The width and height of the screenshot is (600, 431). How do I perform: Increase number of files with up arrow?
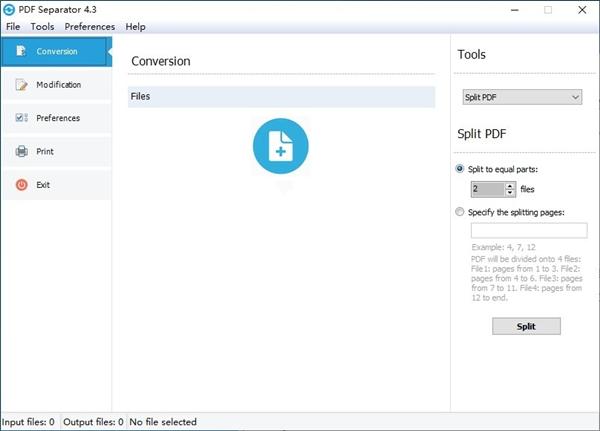pos(510,186)
